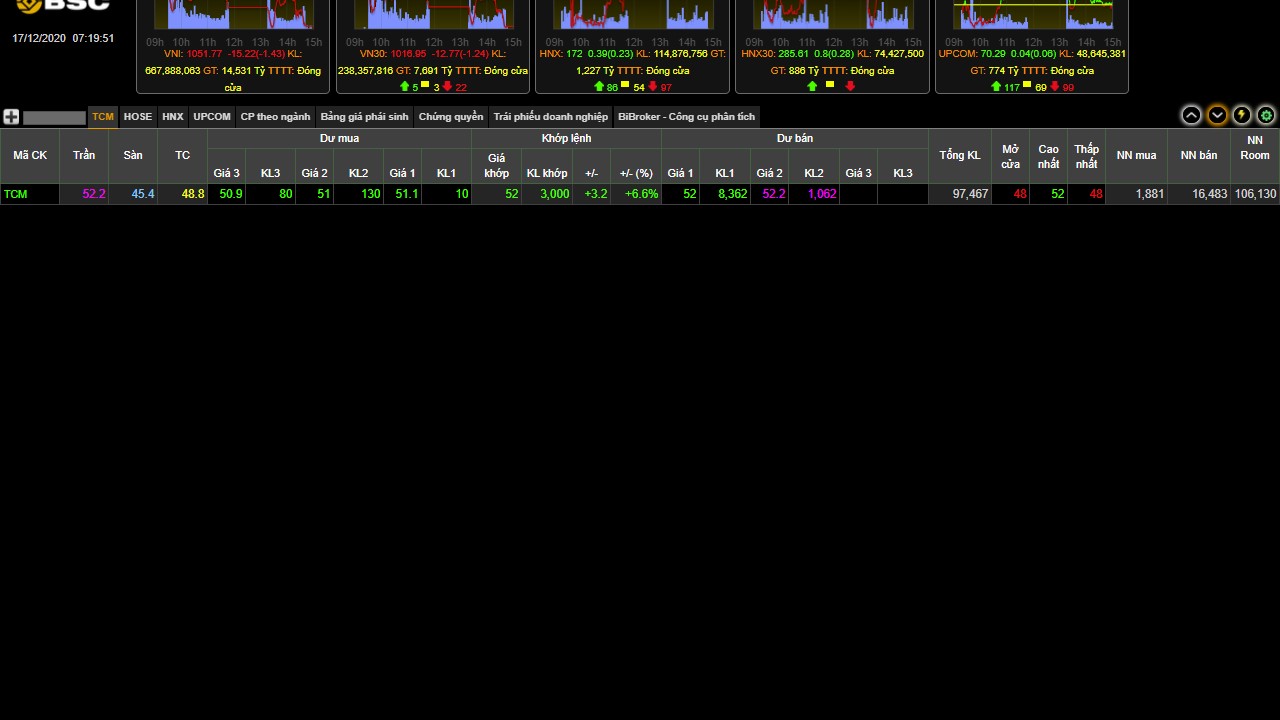1280x720 pixels.
Task: Click the date and time 17/12/2020 display
Action: 63,38
